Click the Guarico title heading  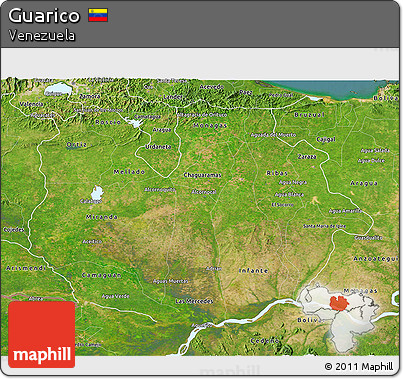click(x=44, y=15)
